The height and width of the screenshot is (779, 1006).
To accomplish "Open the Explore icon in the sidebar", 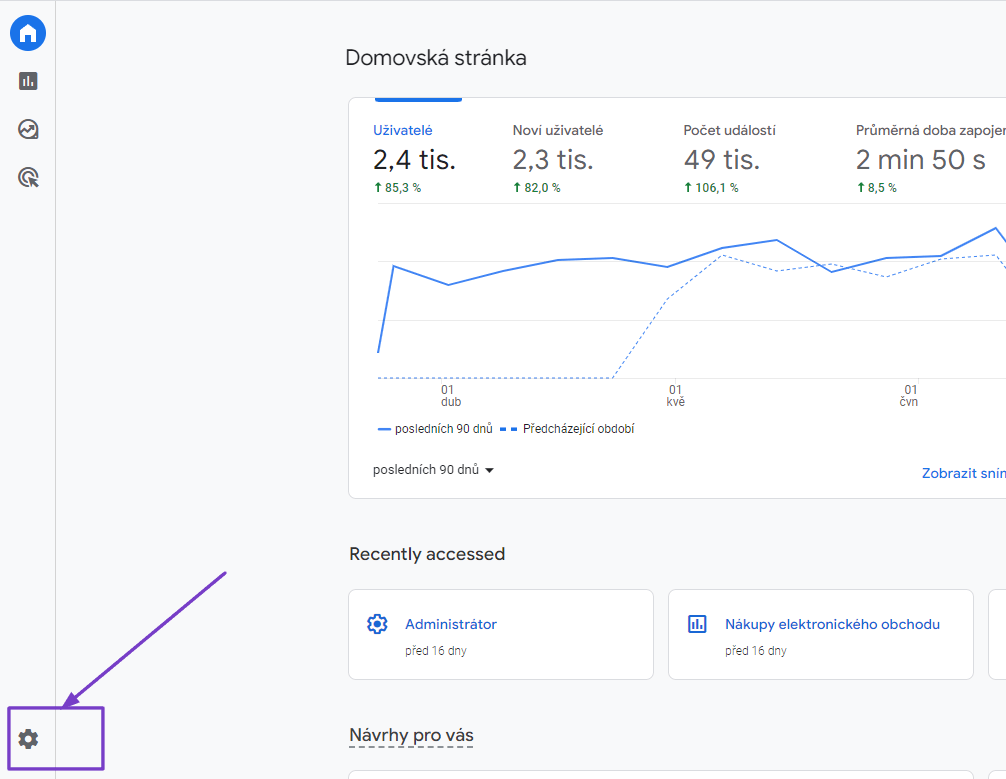I will (x=28, y=129).
